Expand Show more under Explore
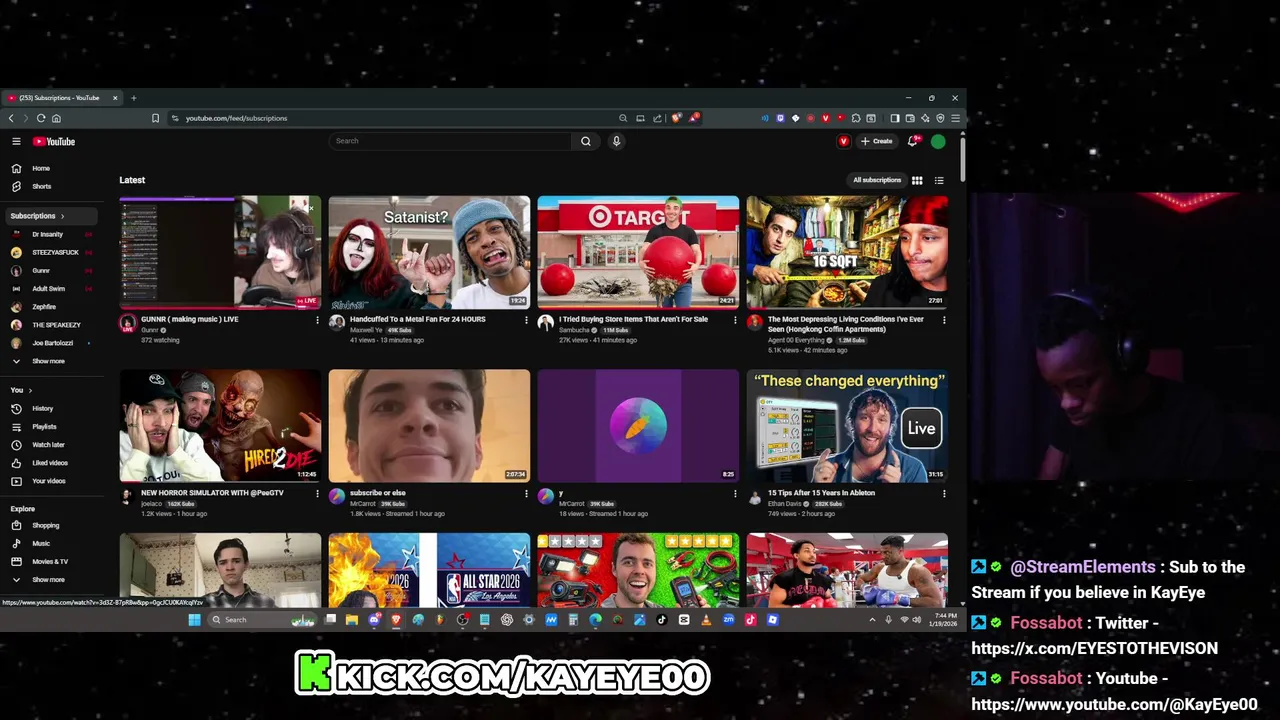The image size is (1280, 720). click(x=50, y=579)
